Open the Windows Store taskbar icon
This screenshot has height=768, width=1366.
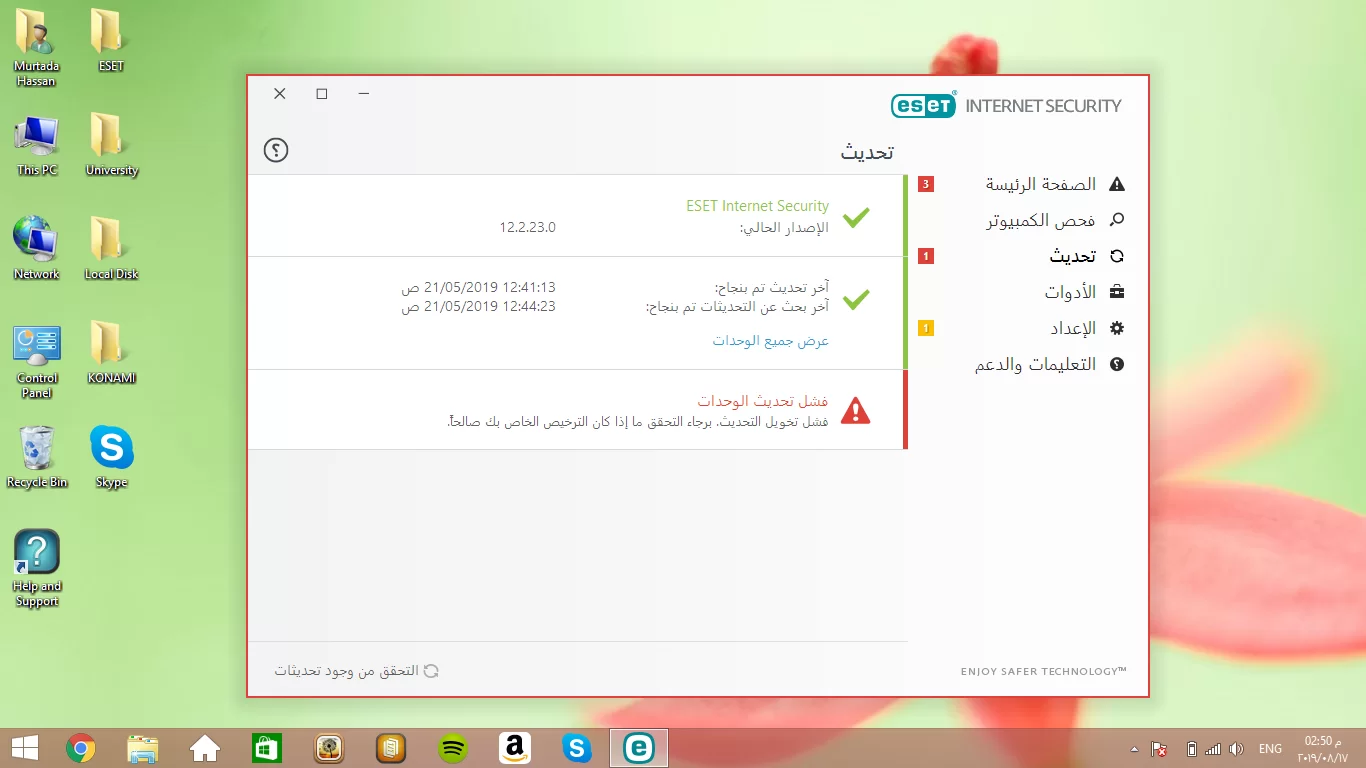point(267,748)
